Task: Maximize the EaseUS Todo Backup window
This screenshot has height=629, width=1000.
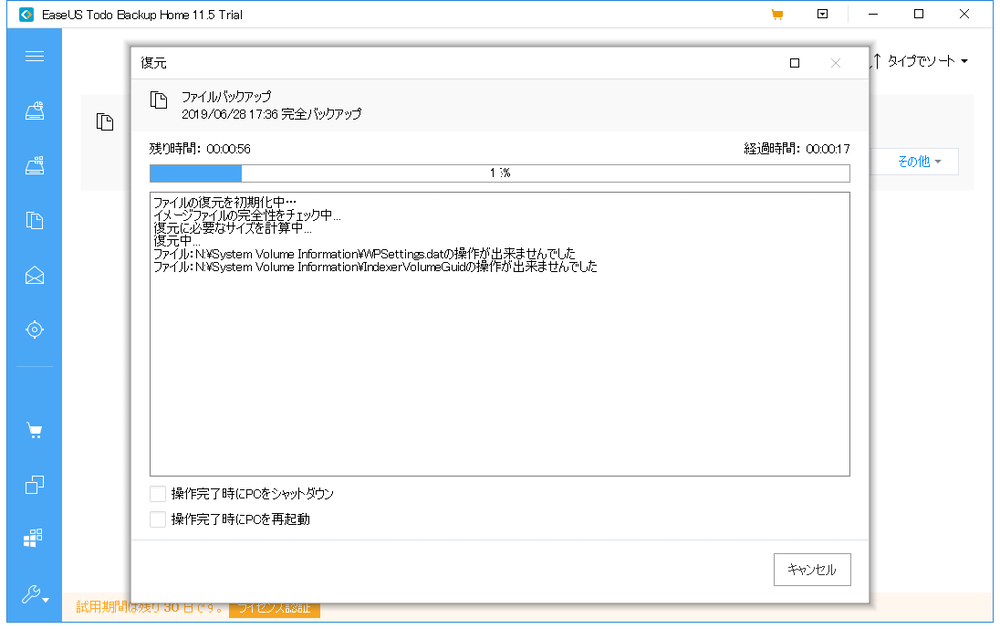Action: point(918,14)
